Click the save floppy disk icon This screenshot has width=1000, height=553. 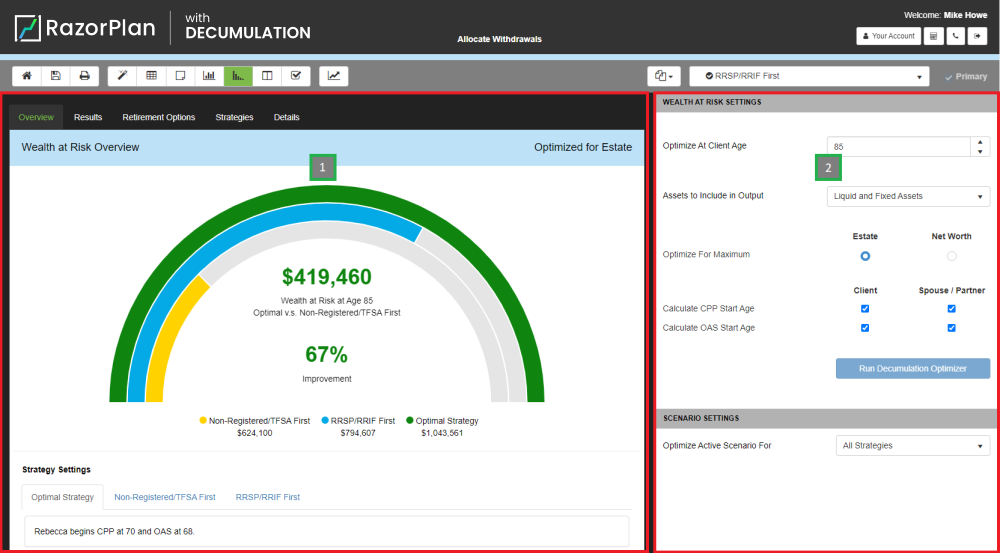[55, 75]
